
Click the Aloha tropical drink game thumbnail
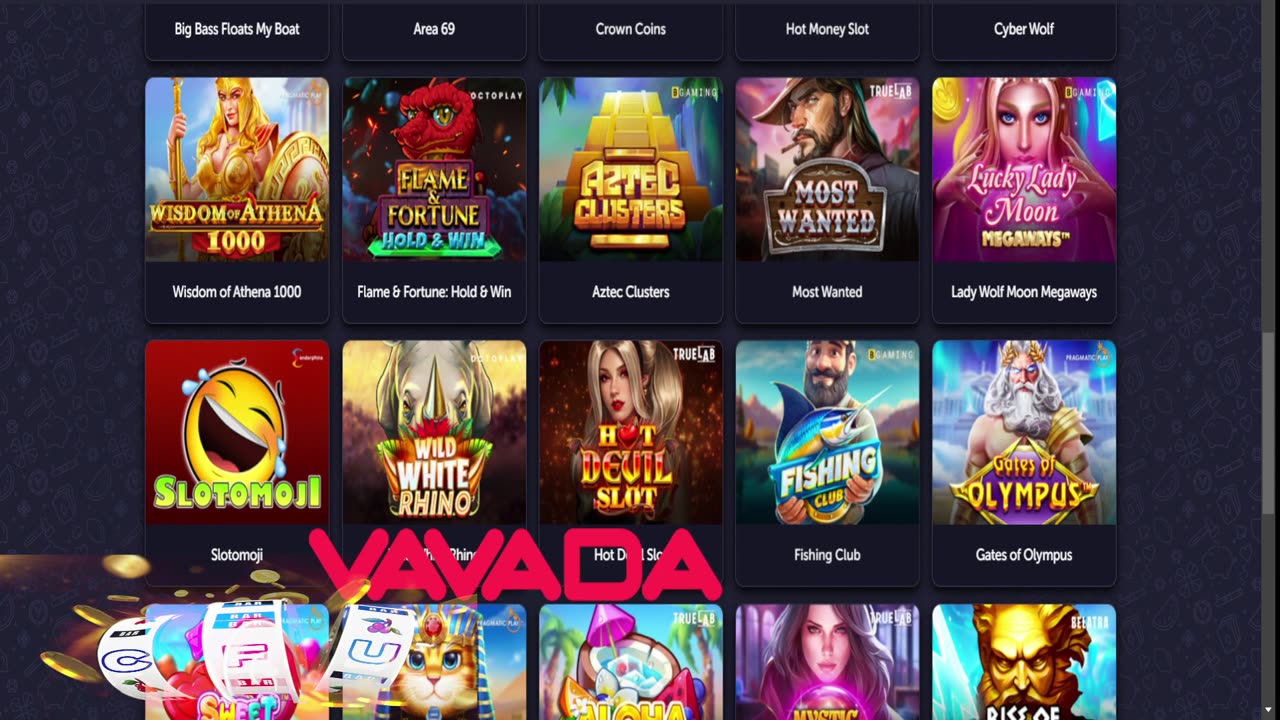pos(630,662)
